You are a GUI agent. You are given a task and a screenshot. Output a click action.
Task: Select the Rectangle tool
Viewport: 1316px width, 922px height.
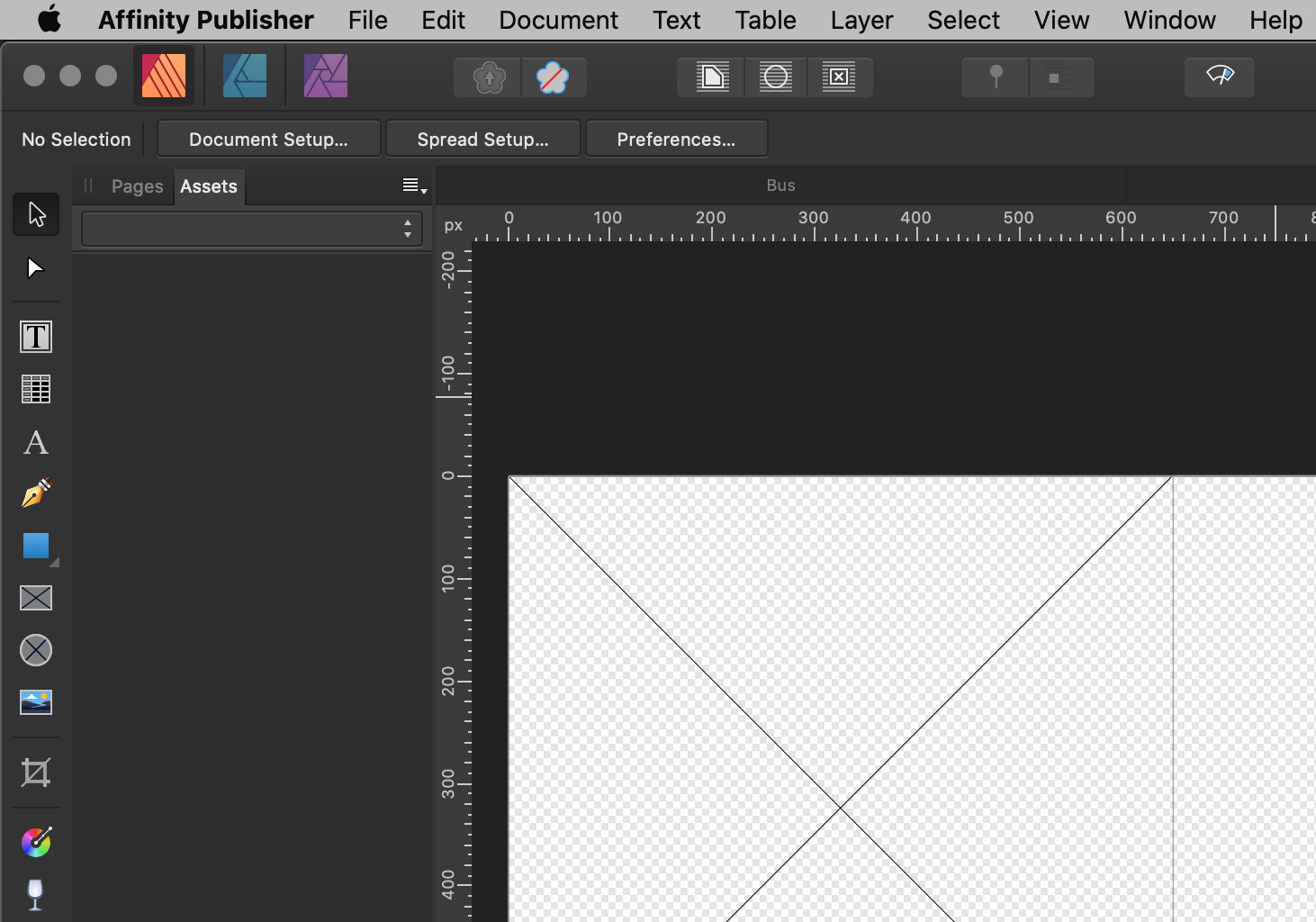(x=35, y=546)
